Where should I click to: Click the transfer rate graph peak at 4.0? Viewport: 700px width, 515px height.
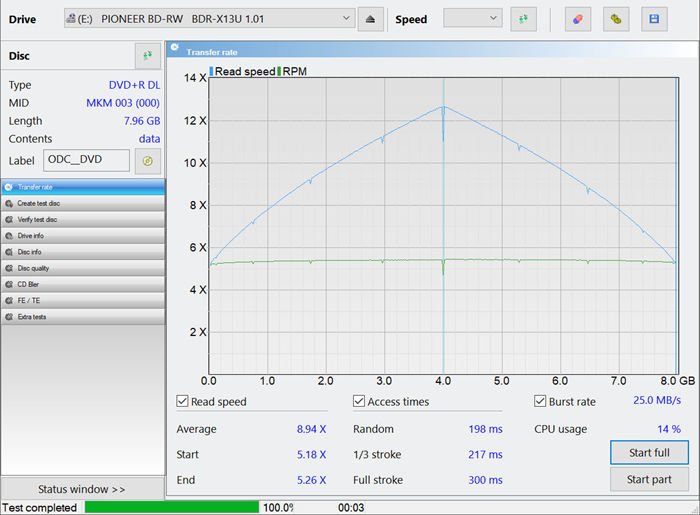[x=443, y=107]
